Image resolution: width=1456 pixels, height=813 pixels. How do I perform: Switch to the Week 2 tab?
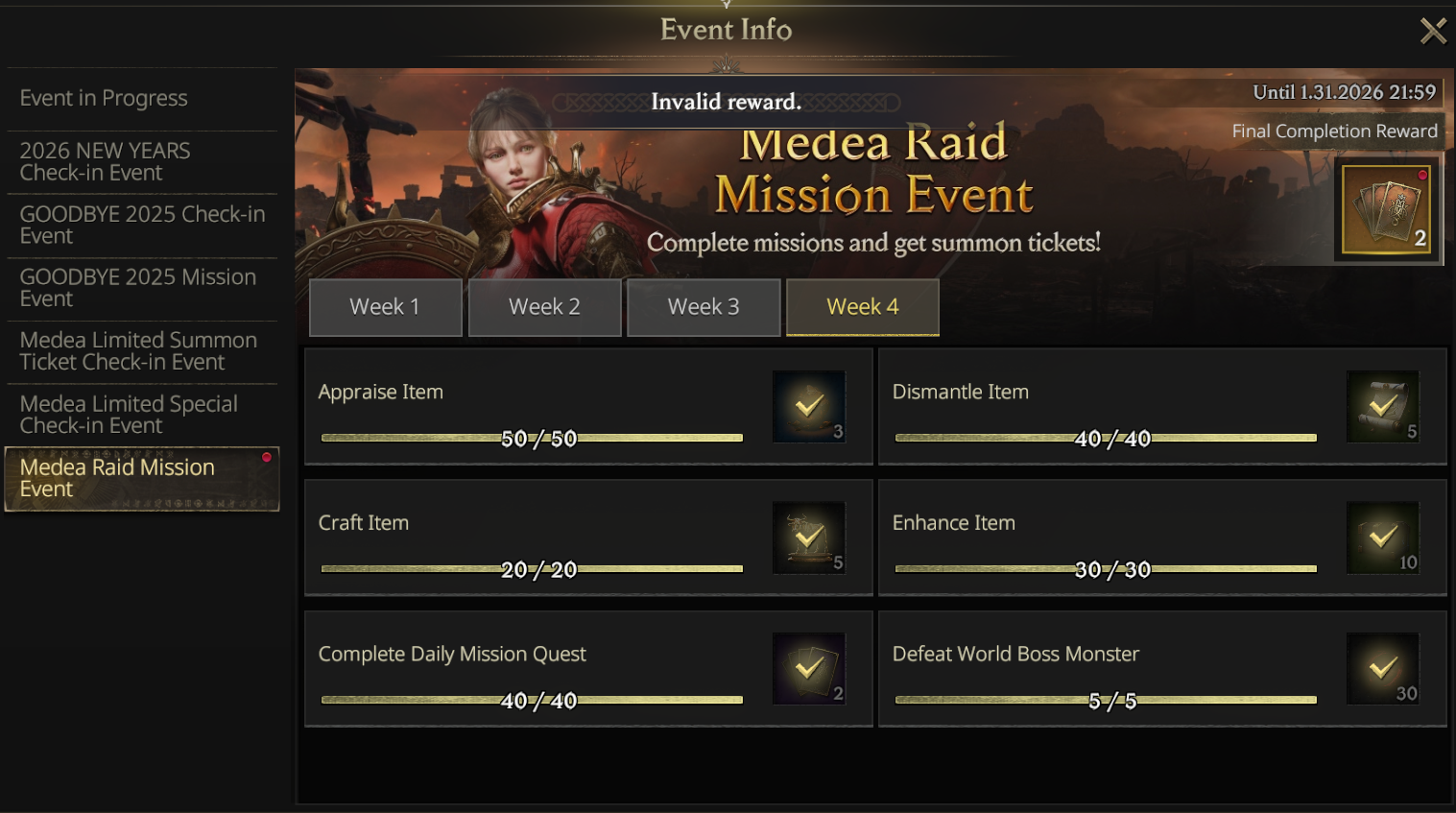[544, 307]
